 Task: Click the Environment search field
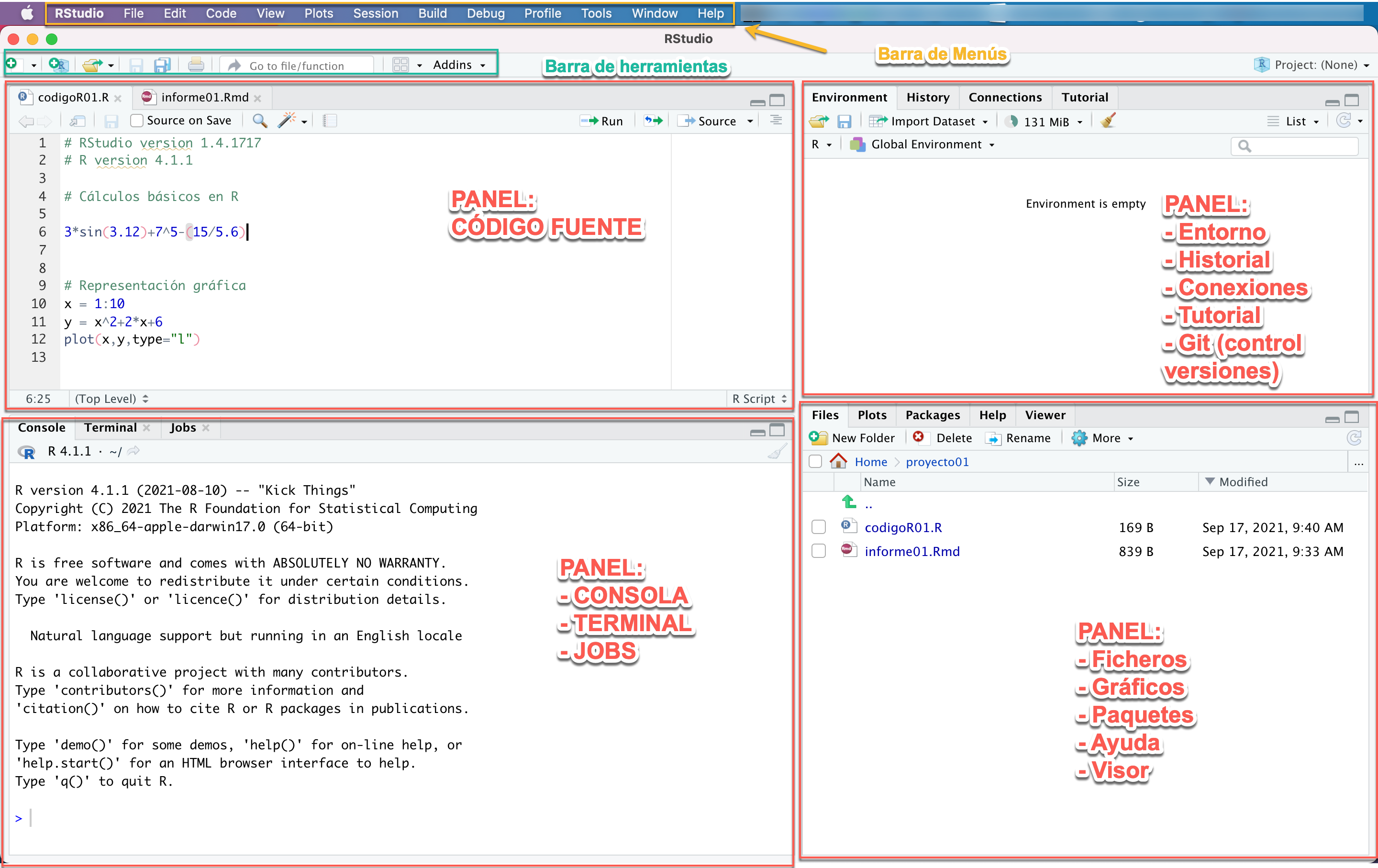coord(1295,145)
